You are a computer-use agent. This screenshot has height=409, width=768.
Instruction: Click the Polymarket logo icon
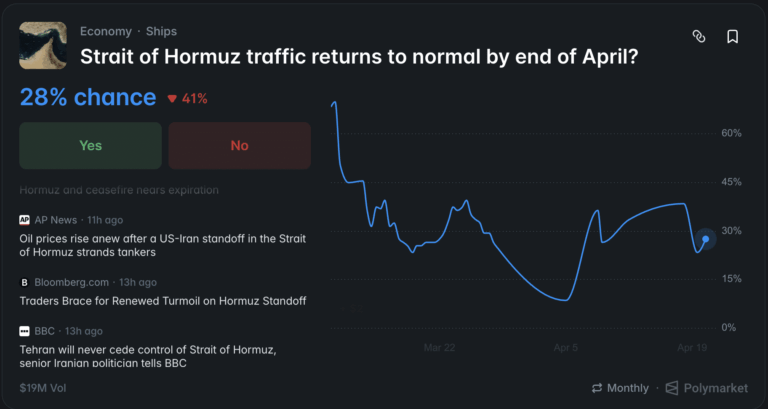(x=673, y=387)
